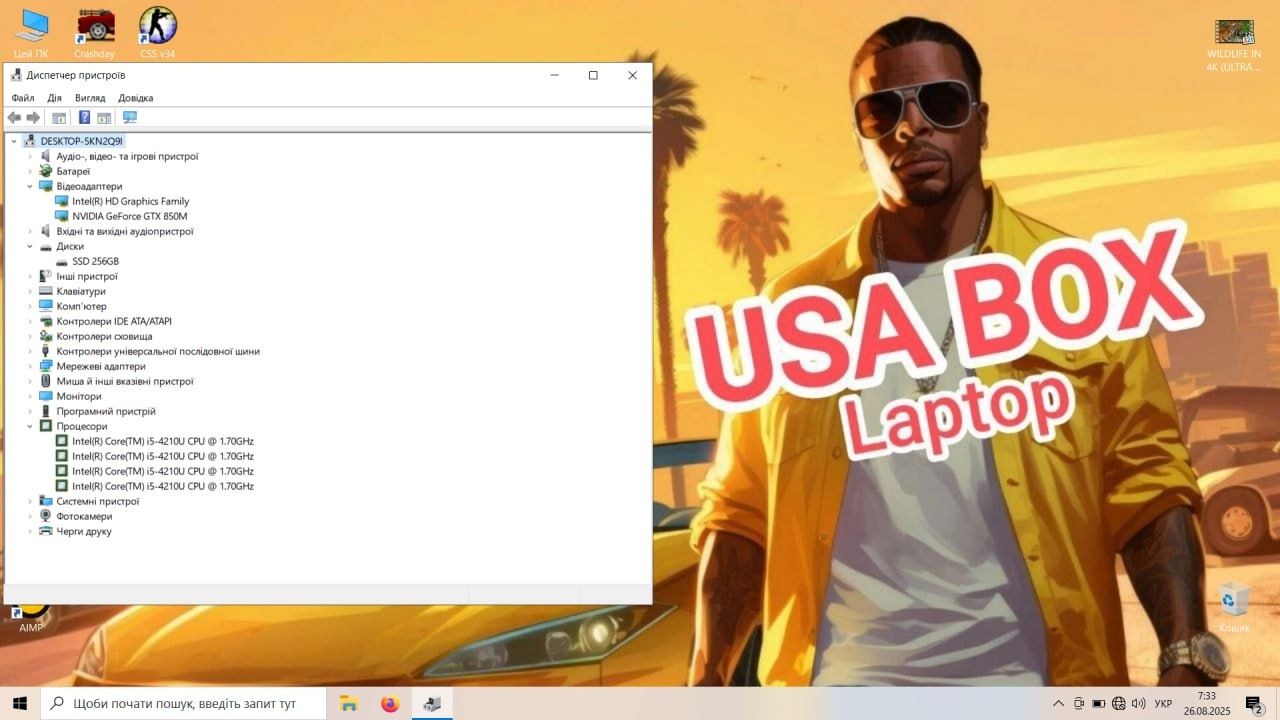
Task: Click the Контролери сховища icon
Action: click(46, 336)
